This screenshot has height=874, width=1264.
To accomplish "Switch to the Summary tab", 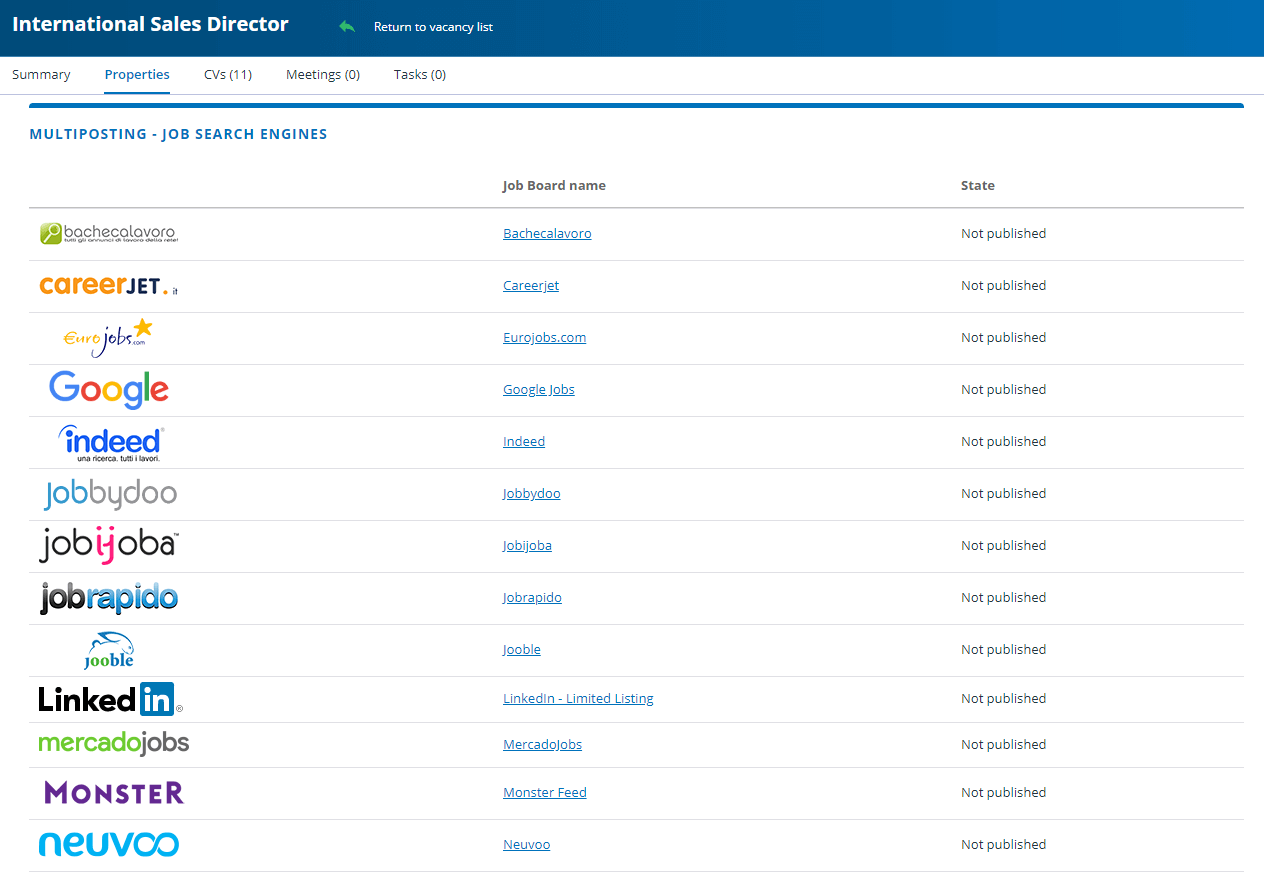I will (x=41, y=74).
